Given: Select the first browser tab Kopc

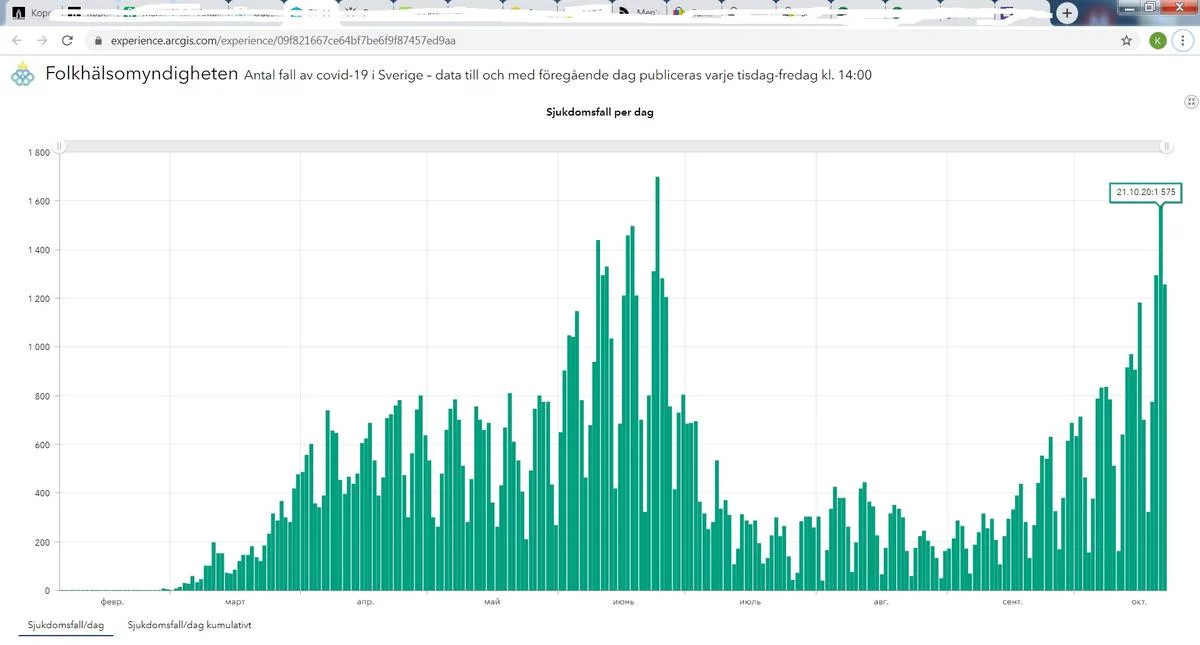Looking at the screenshot, I should pos(30,13).
